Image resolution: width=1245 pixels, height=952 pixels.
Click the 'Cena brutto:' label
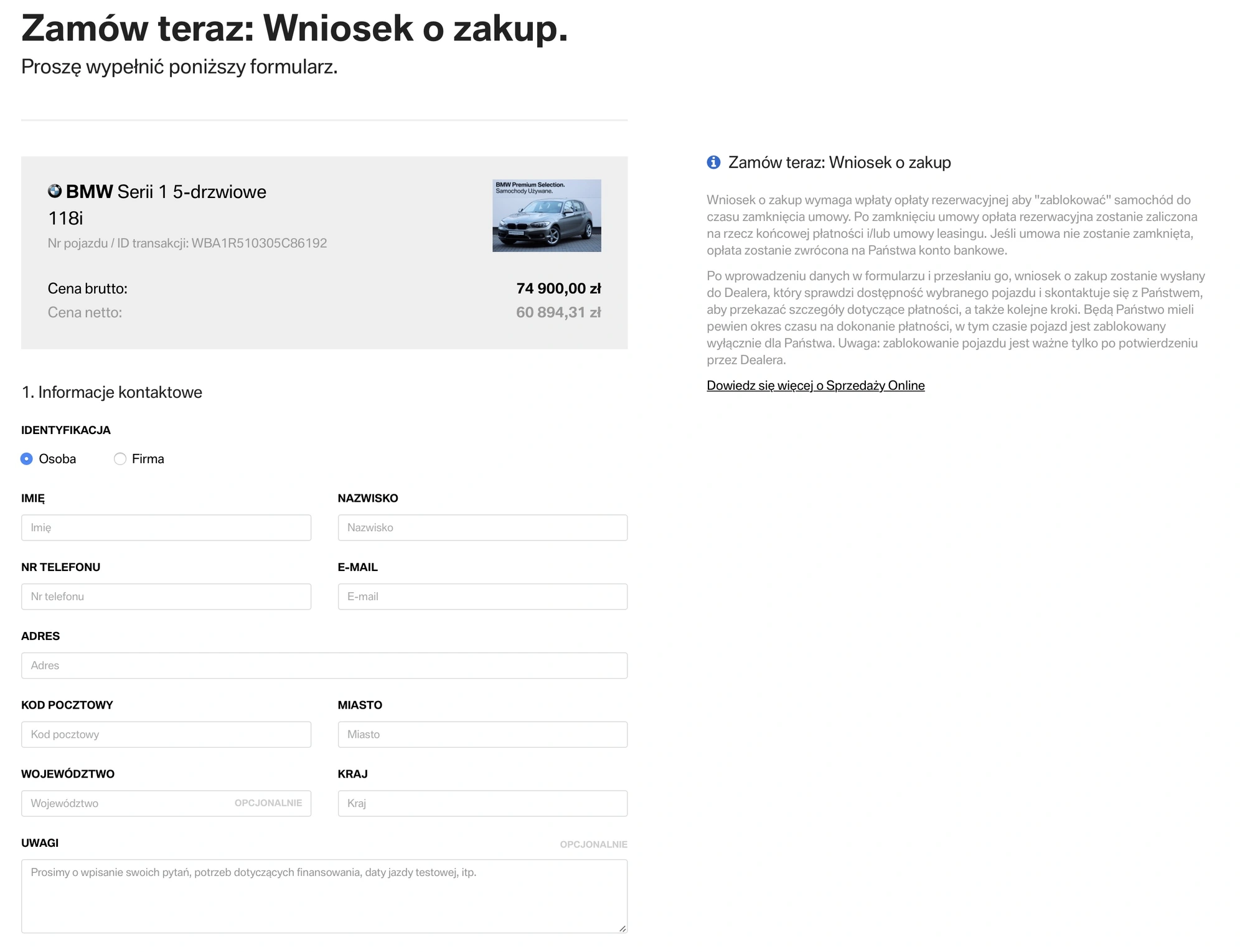[88, 288]
